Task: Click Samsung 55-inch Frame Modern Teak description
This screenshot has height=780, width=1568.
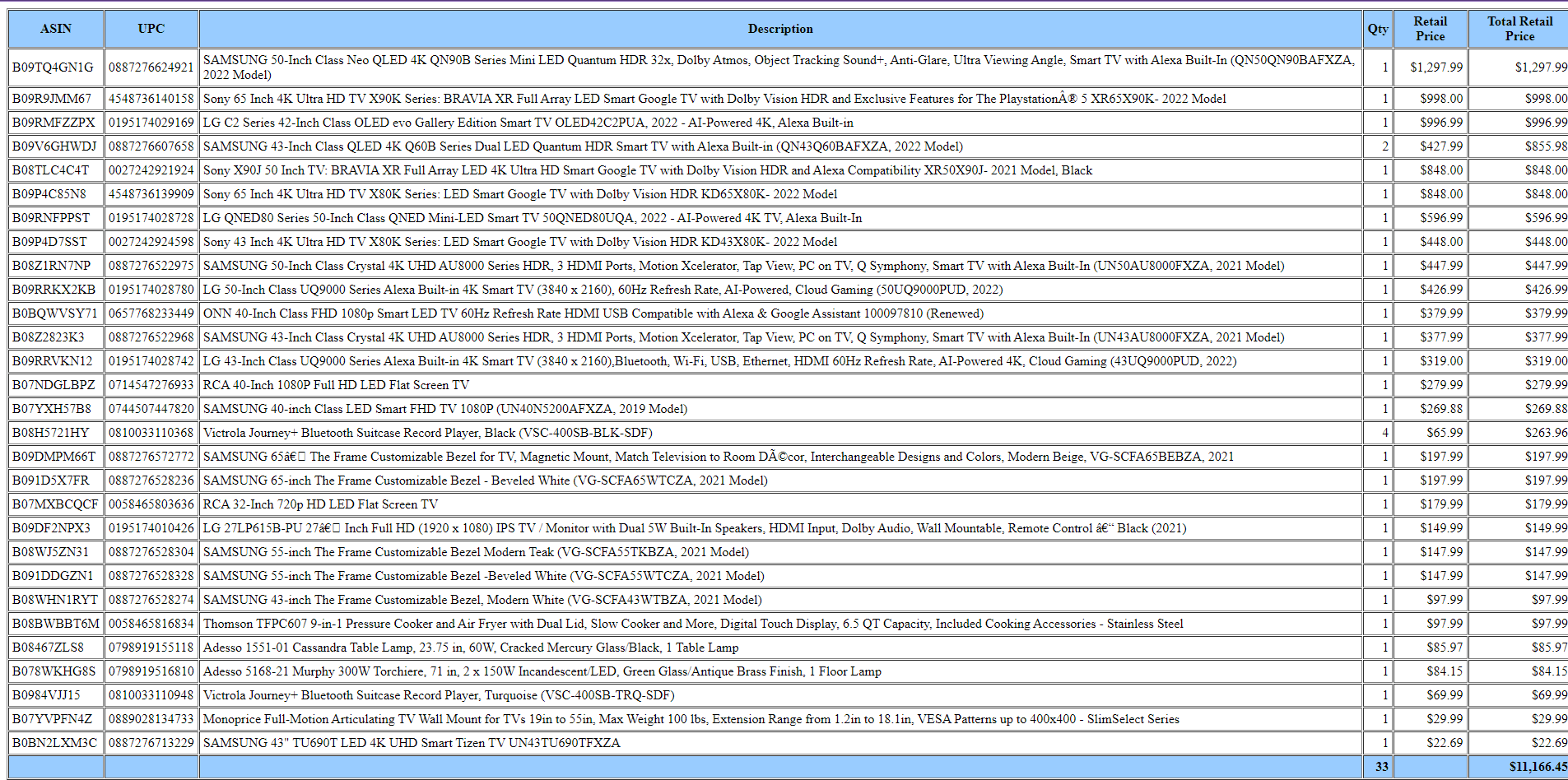Action: [x=780, y=552]
